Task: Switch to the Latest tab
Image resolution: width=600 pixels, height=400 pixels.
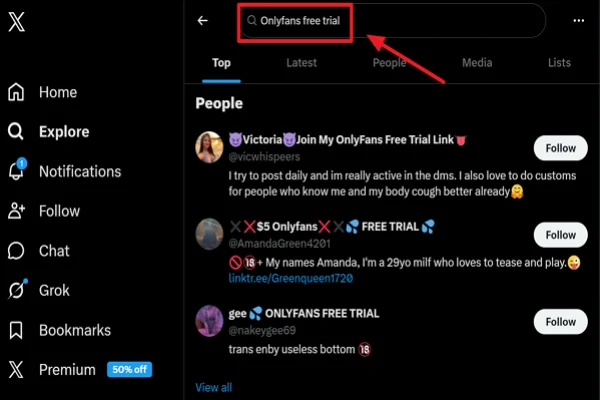Action: coord(302,63)
